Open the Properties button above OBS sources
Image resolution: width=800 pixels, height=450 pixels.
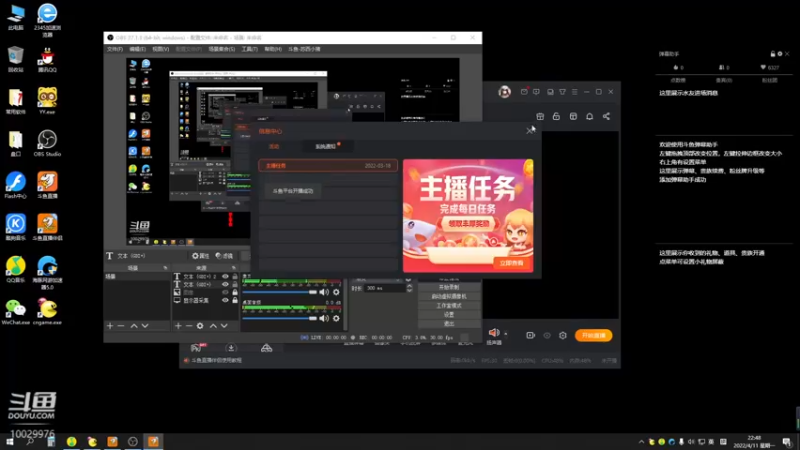coord(201,256)
